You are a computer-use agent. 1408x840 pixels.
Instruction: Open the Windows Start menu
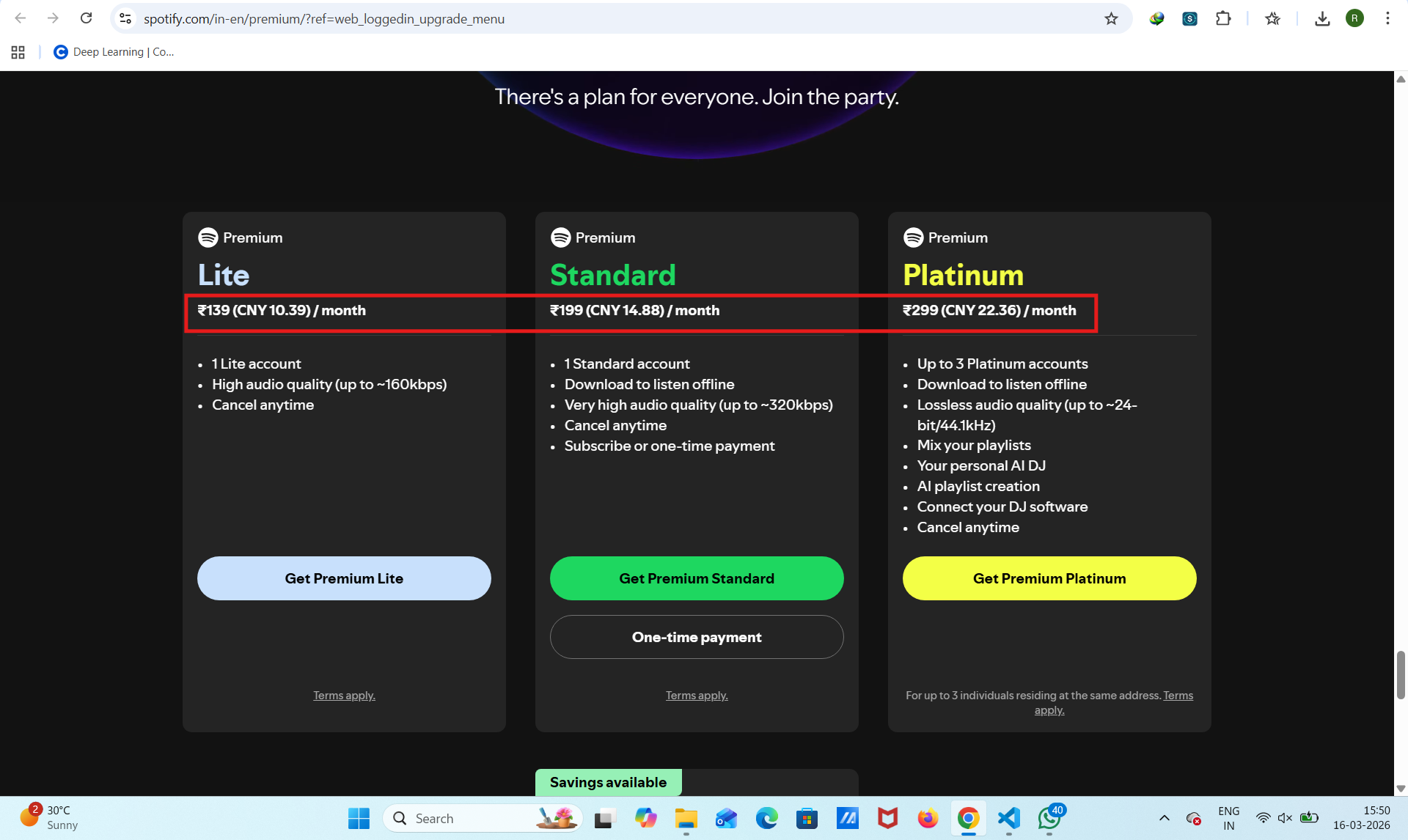pos(359,818)
